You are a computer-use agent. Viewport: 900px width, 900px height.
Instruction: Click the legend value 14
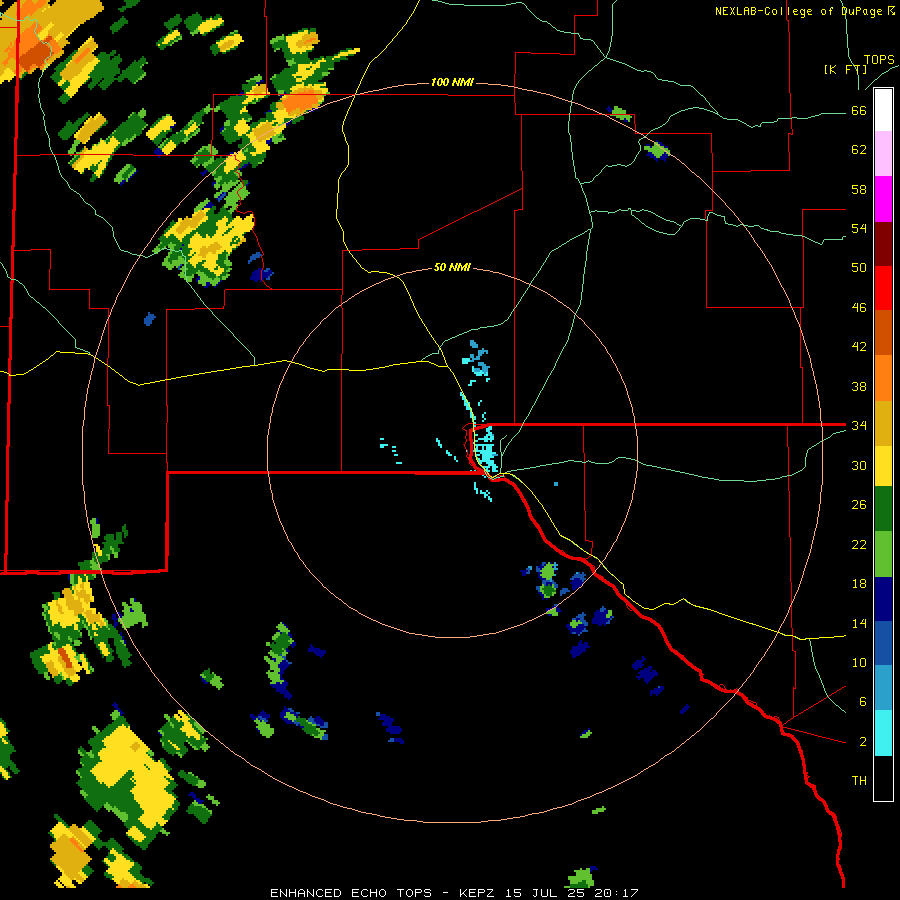click(859, 623)
